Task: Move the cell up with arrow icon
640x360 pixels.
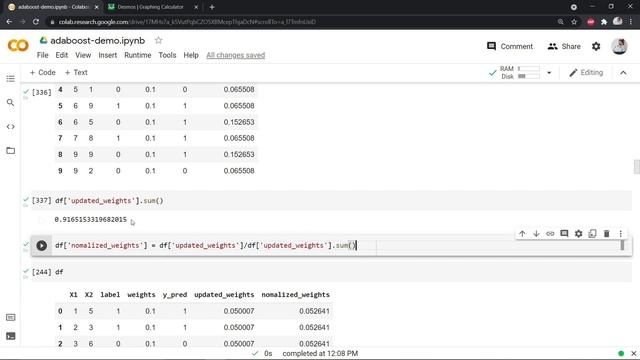Action: (x=522, y=233)
